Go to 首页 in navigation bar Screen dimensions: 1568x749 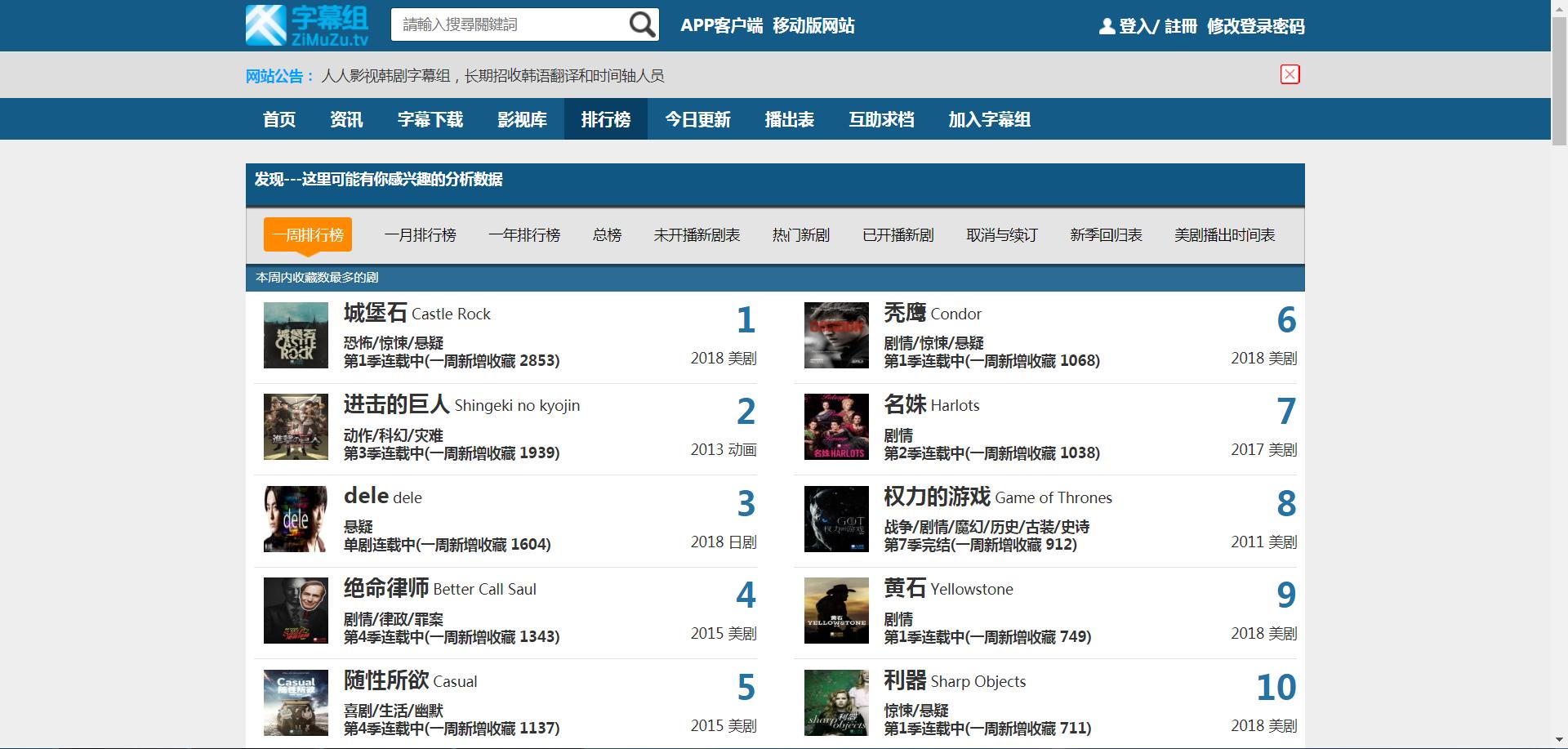[279, 119]
